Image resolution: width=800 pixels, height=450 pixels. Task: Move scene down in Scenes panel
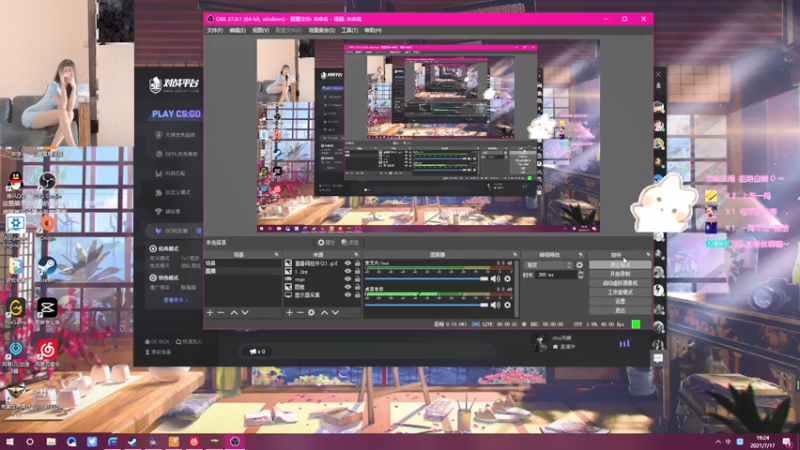pos(245,312)
